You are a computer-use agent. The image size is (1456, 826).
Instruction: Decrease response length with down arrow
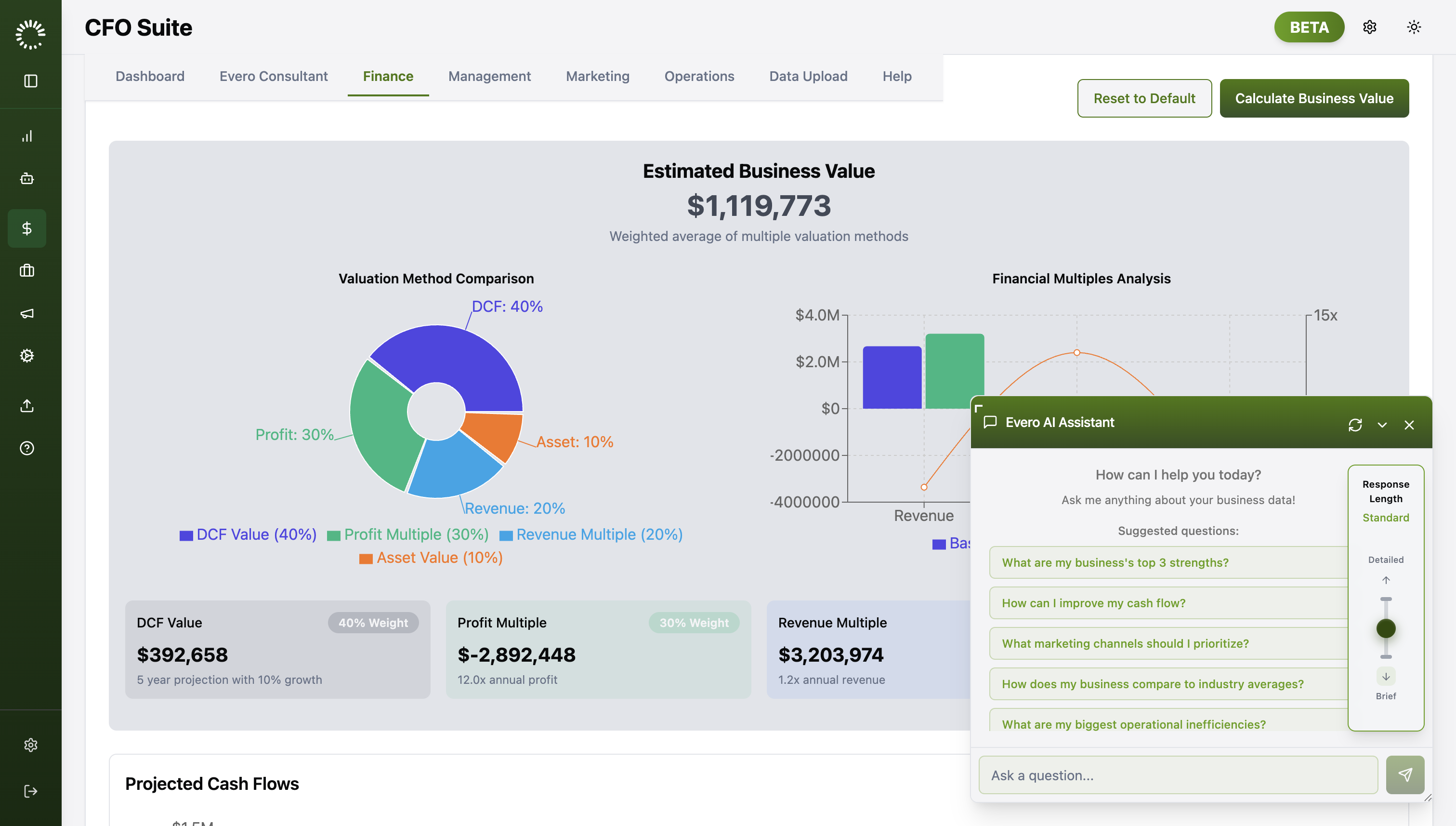click(x=1386, y=676)
